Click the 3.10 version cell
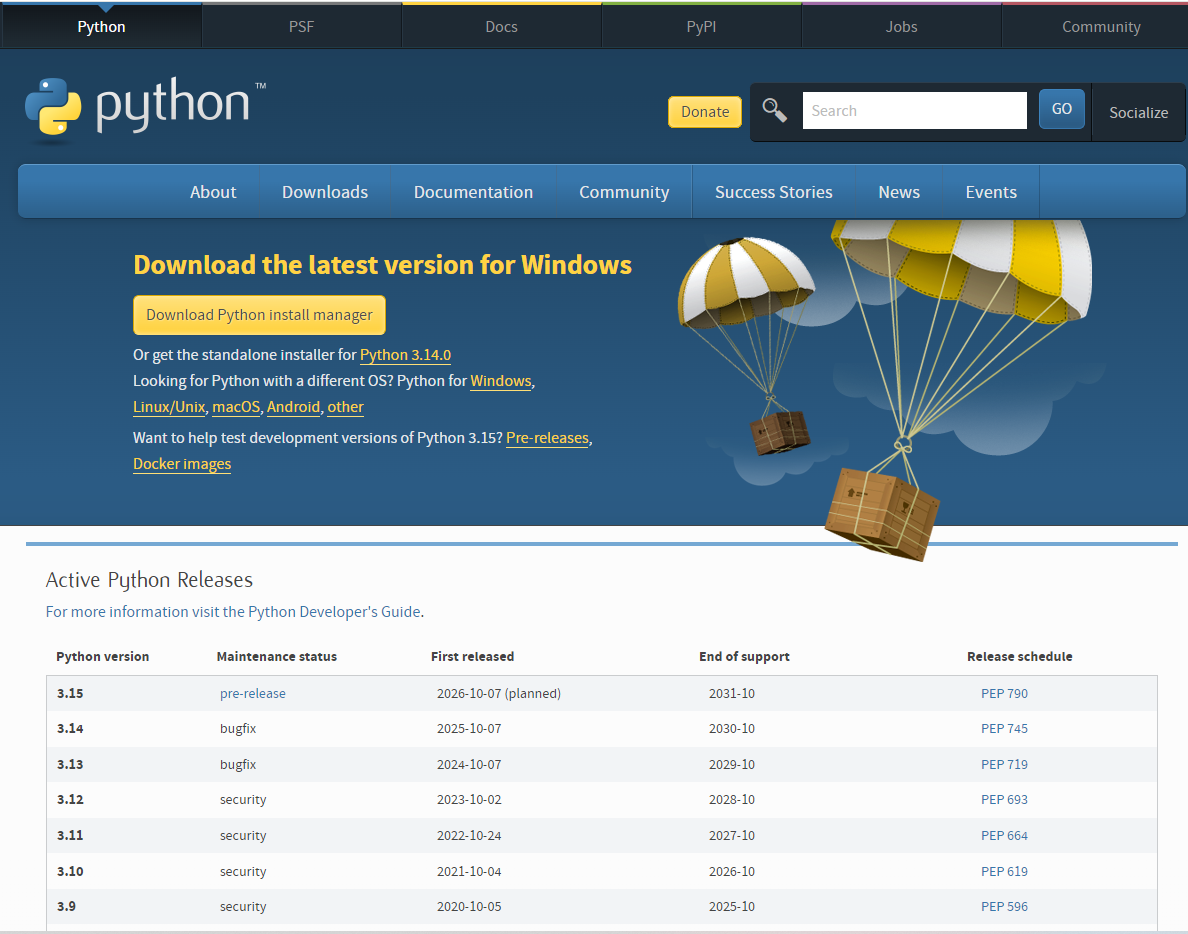This screenshot has height=934, width=1188. (x=70, y=871)
